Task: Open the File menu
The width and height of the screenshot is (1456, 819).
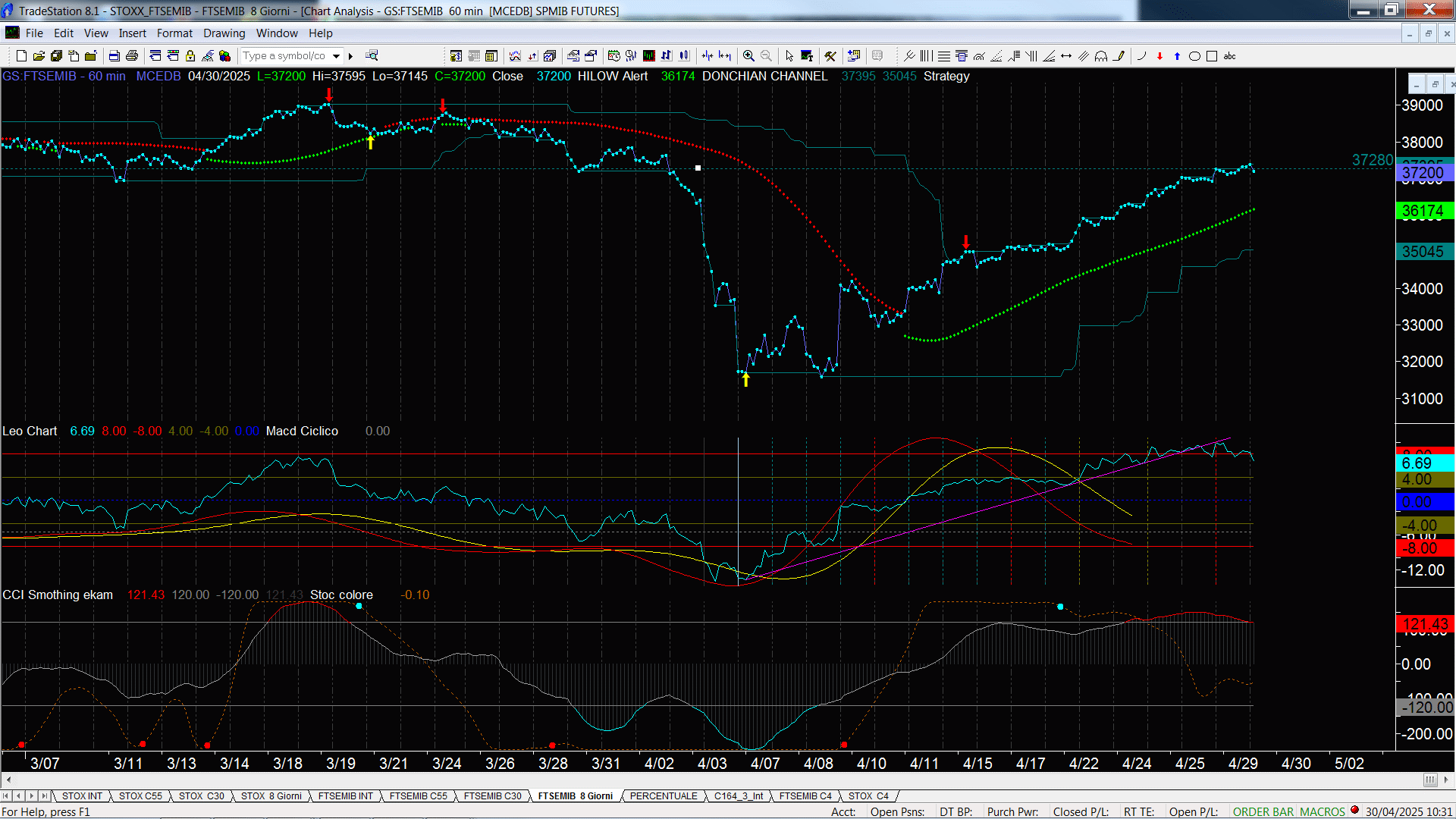Action: click(34, 33)
